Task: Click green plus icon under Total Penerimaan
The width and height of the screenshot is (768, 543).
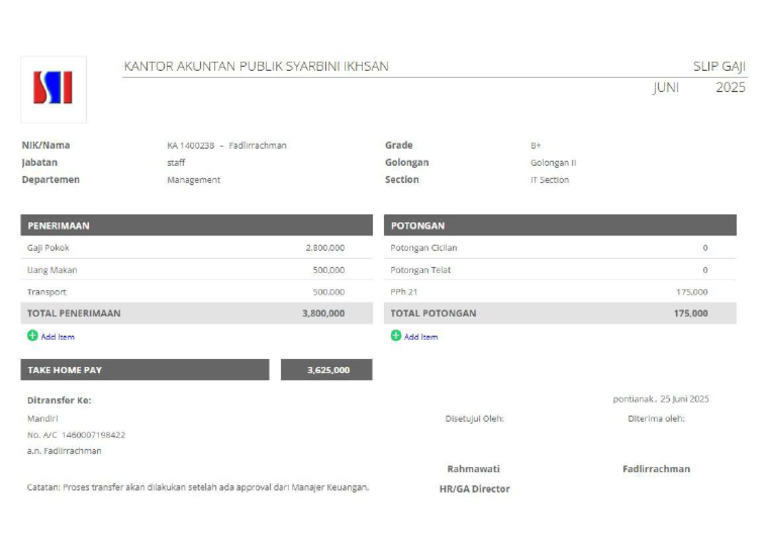Action: (x=32, y=336)
